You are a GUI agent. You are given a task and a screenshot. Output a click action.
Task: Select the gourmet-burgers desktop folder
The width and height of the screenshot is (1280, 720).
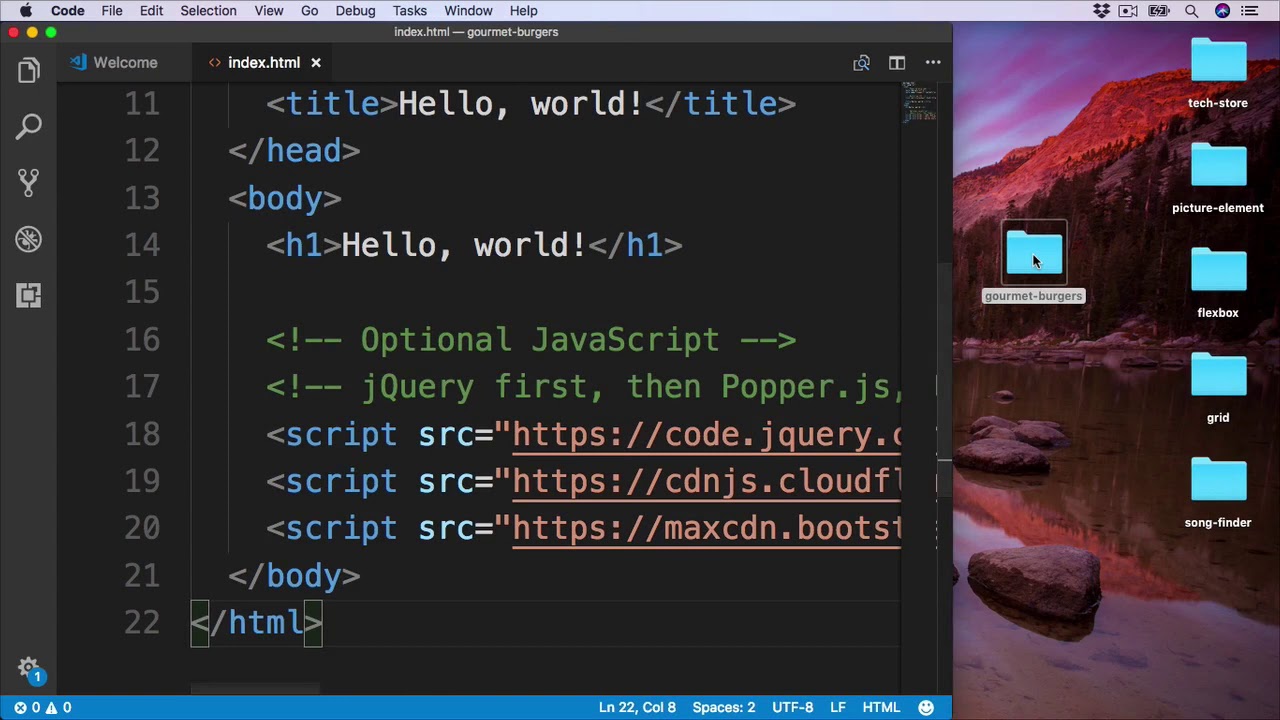click(x=1034, y=263)
